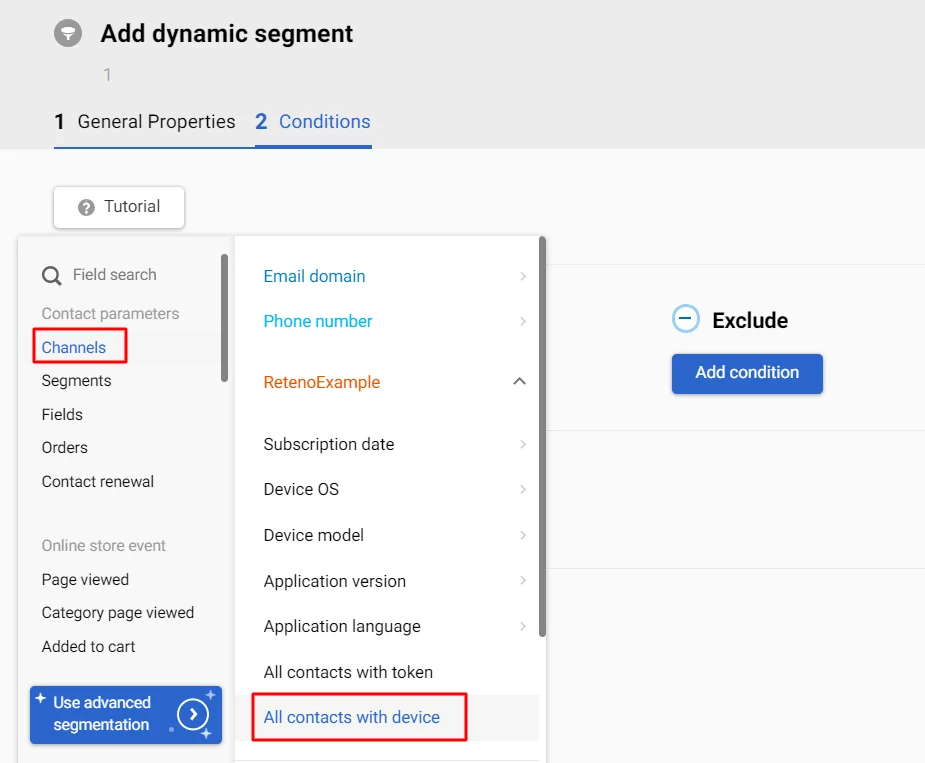Select the Segments parameter category
Screen dimensions: 925x763
tap(77, 381)
